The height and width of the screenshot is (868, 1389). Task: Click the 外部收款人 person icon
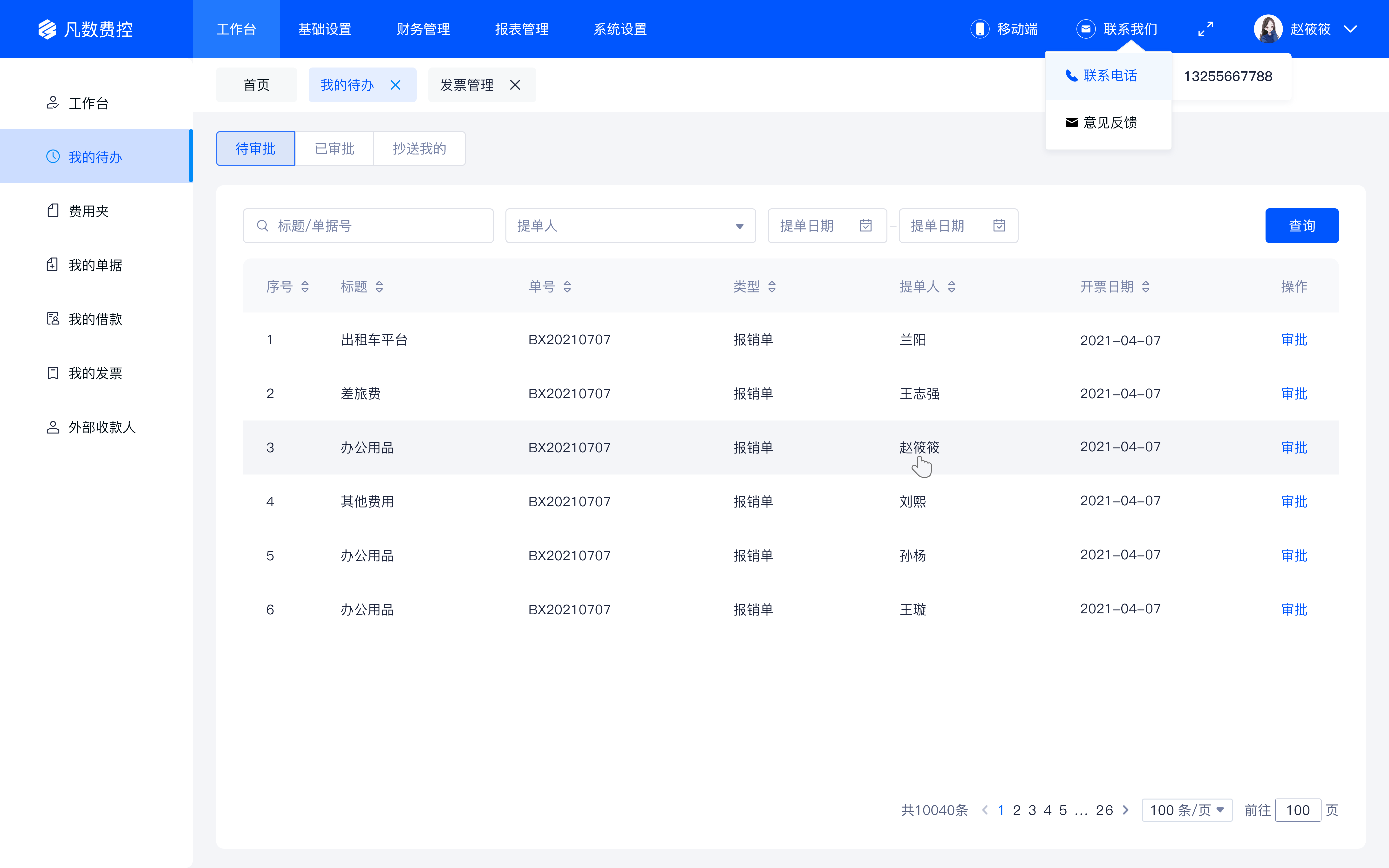tap(53, 427)
